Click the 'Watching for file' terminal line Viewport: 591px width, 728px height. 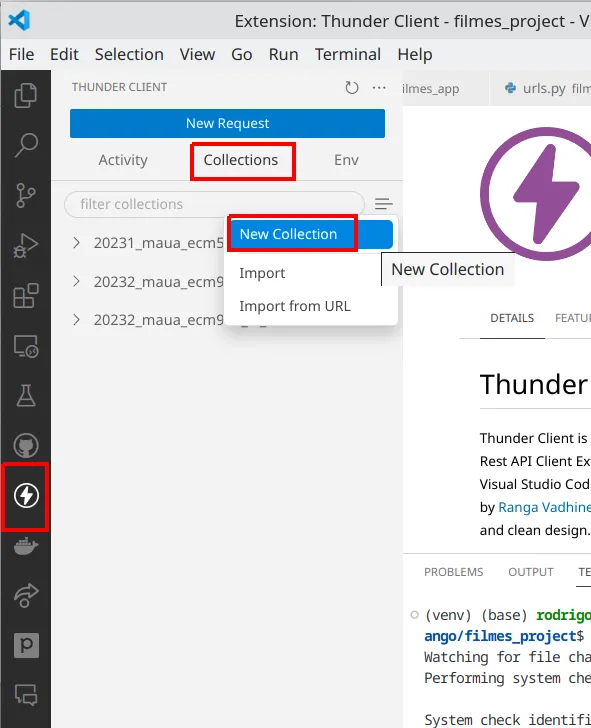point(507,657)
